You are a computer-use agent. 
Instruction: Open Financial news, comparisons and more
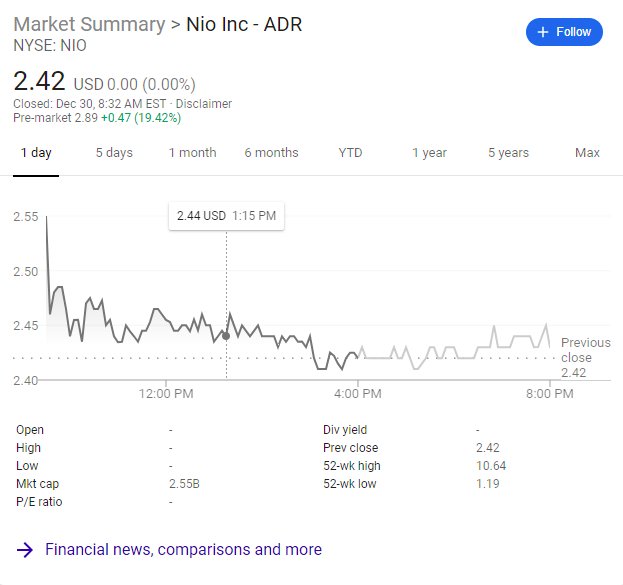tap(183, 550)
